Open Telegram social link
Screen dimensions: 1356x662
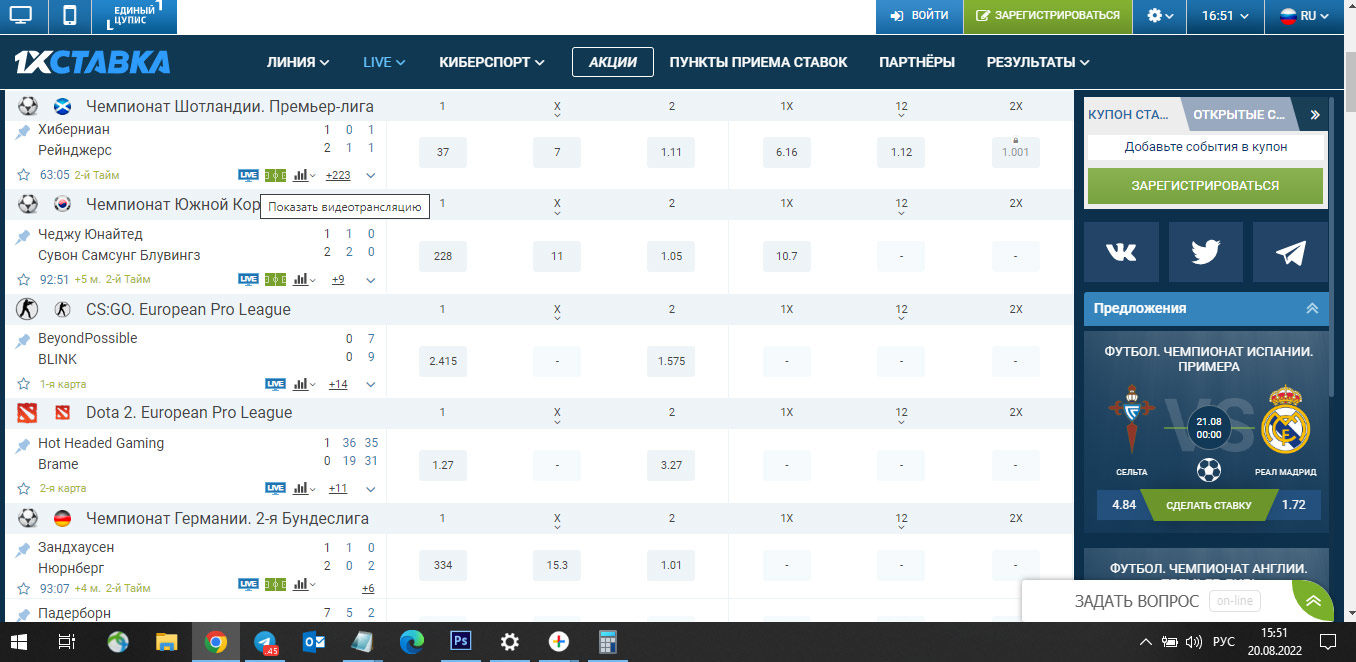click(1290, 252)
